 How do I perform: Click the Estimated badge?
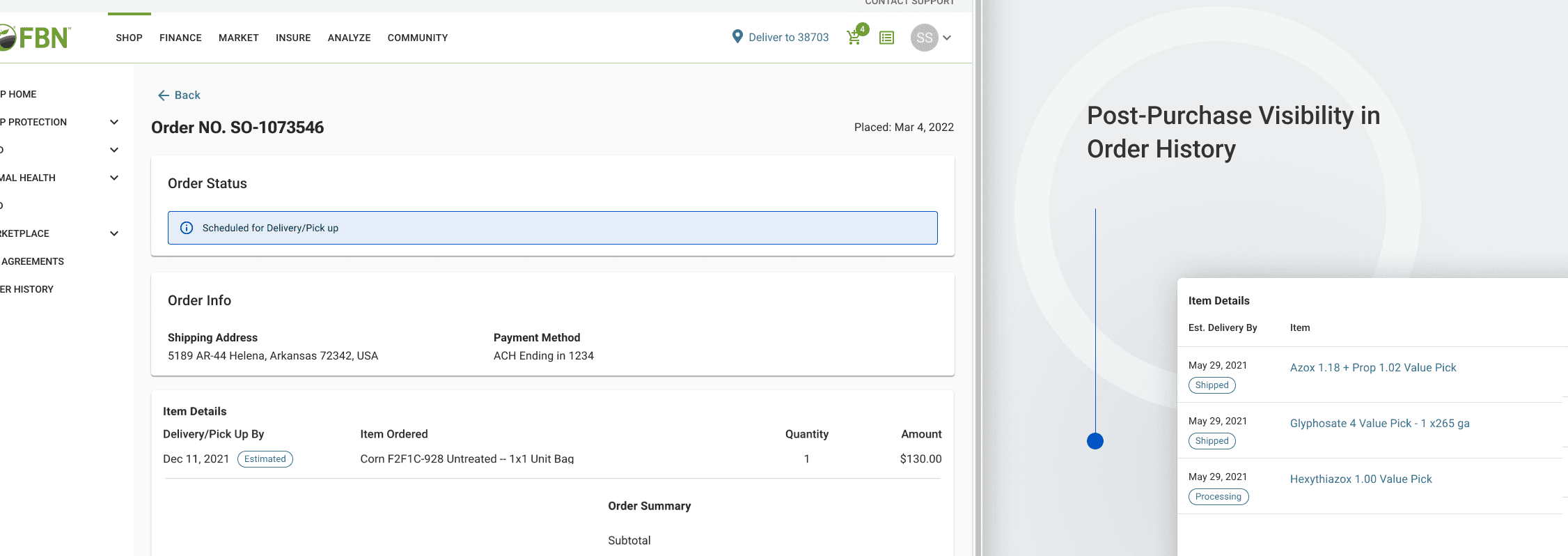point(265,459)
